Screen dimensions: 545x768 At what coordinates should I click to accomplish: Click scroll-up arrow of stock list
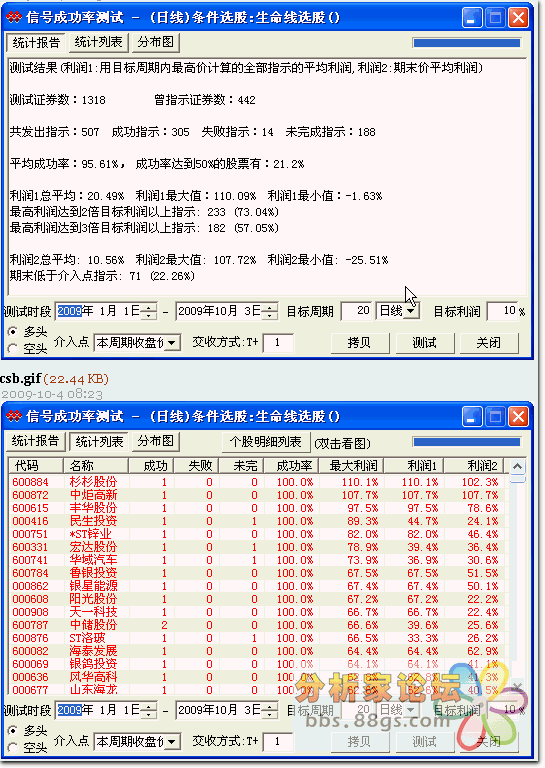click(518, 466)
